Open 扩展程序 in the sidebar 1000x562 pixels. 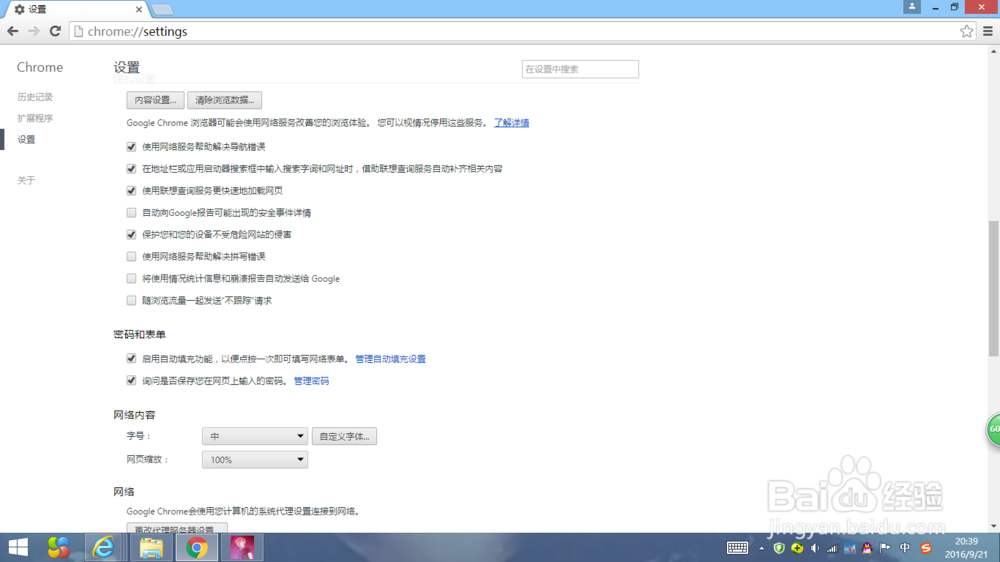pyautogui.click(x=35, y=118)
